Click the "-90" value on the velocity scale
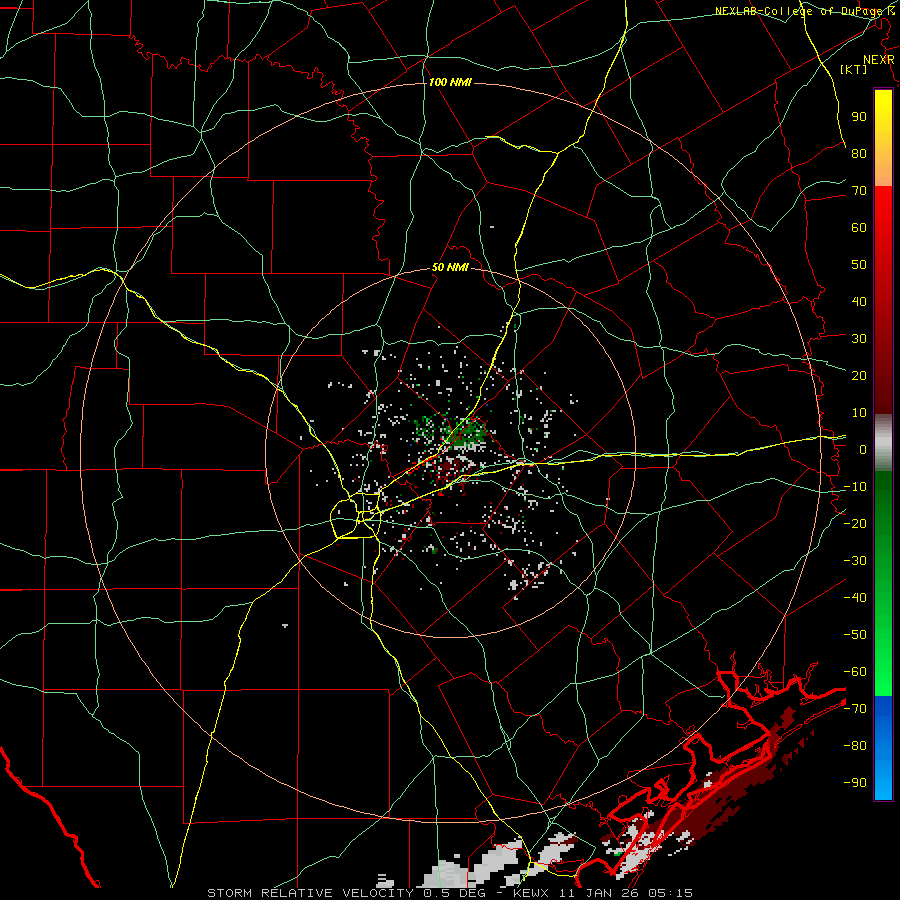 [x=855, y=783]
